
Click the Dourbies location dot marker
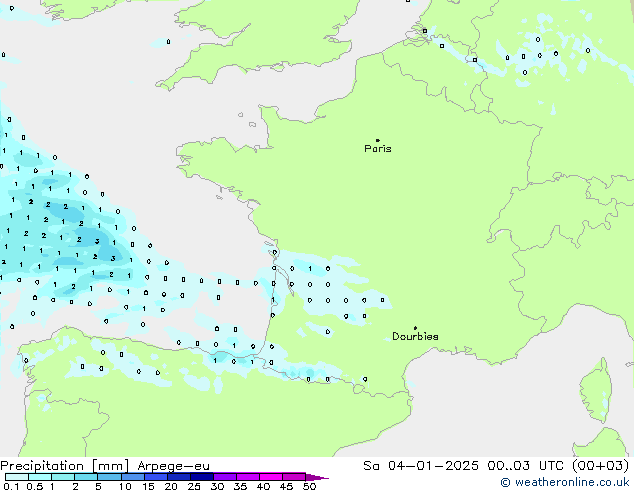point(415,328)
